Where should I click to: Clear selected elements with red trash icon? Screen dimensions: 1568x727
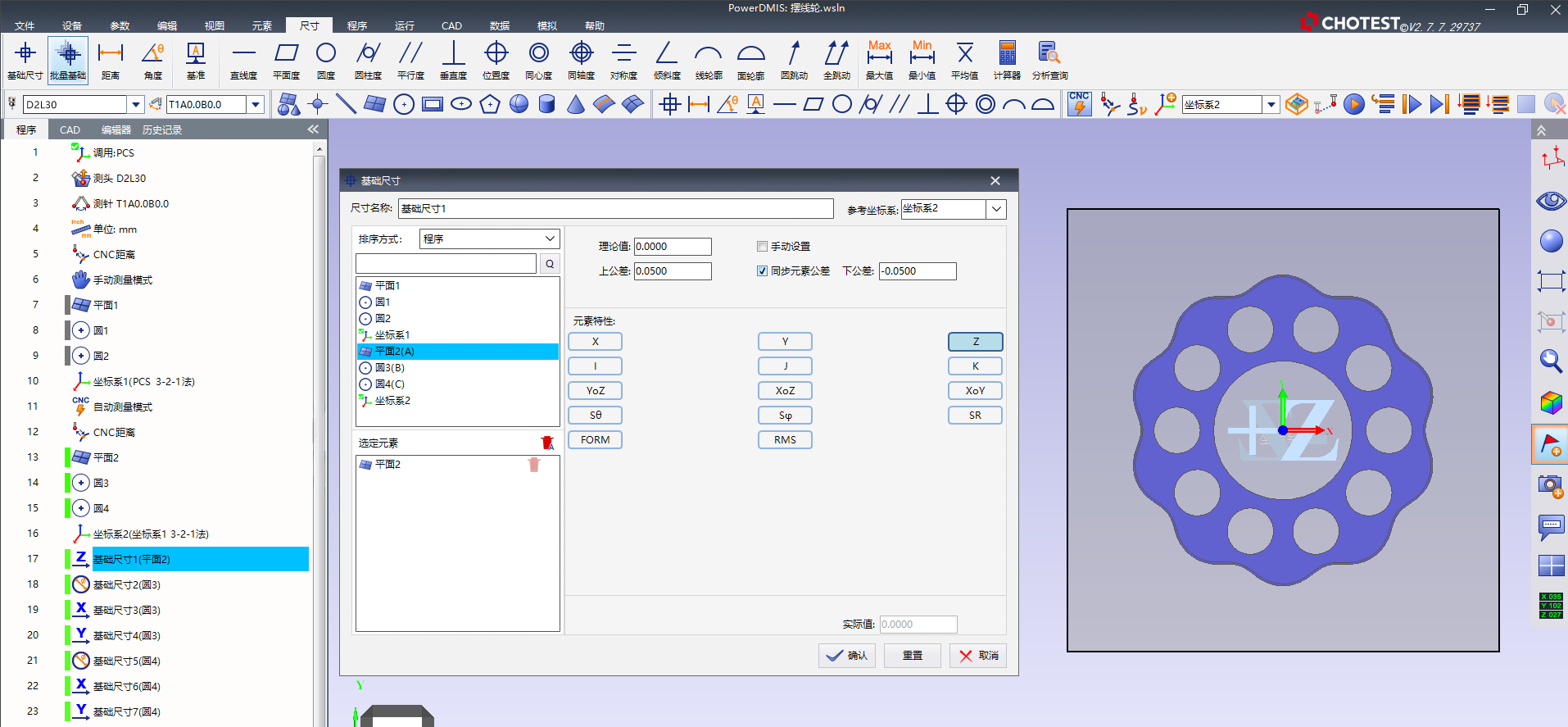point(547,443)
